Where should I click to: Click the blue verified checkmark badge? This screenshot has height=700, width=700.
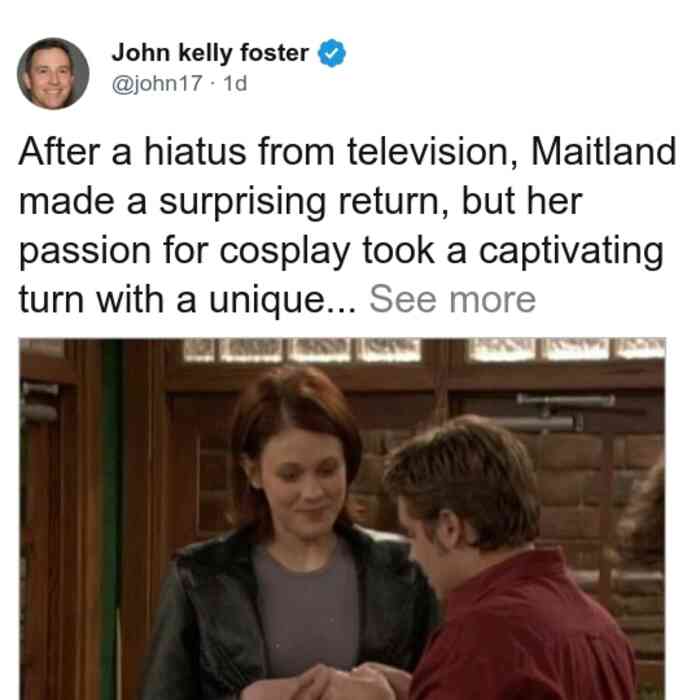[331, 53]
